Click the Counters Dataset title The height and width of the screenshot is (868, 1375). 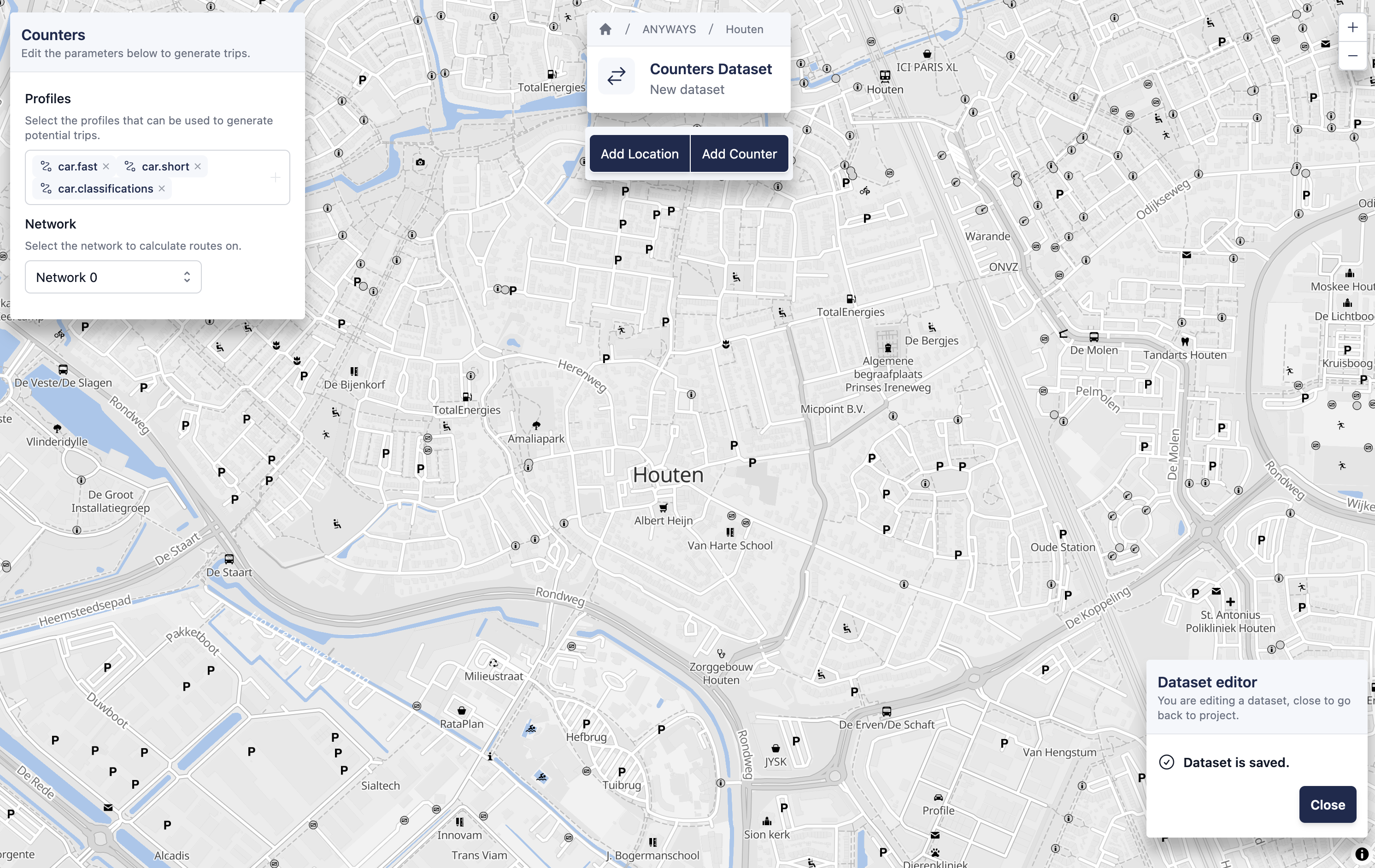[711, 69]
